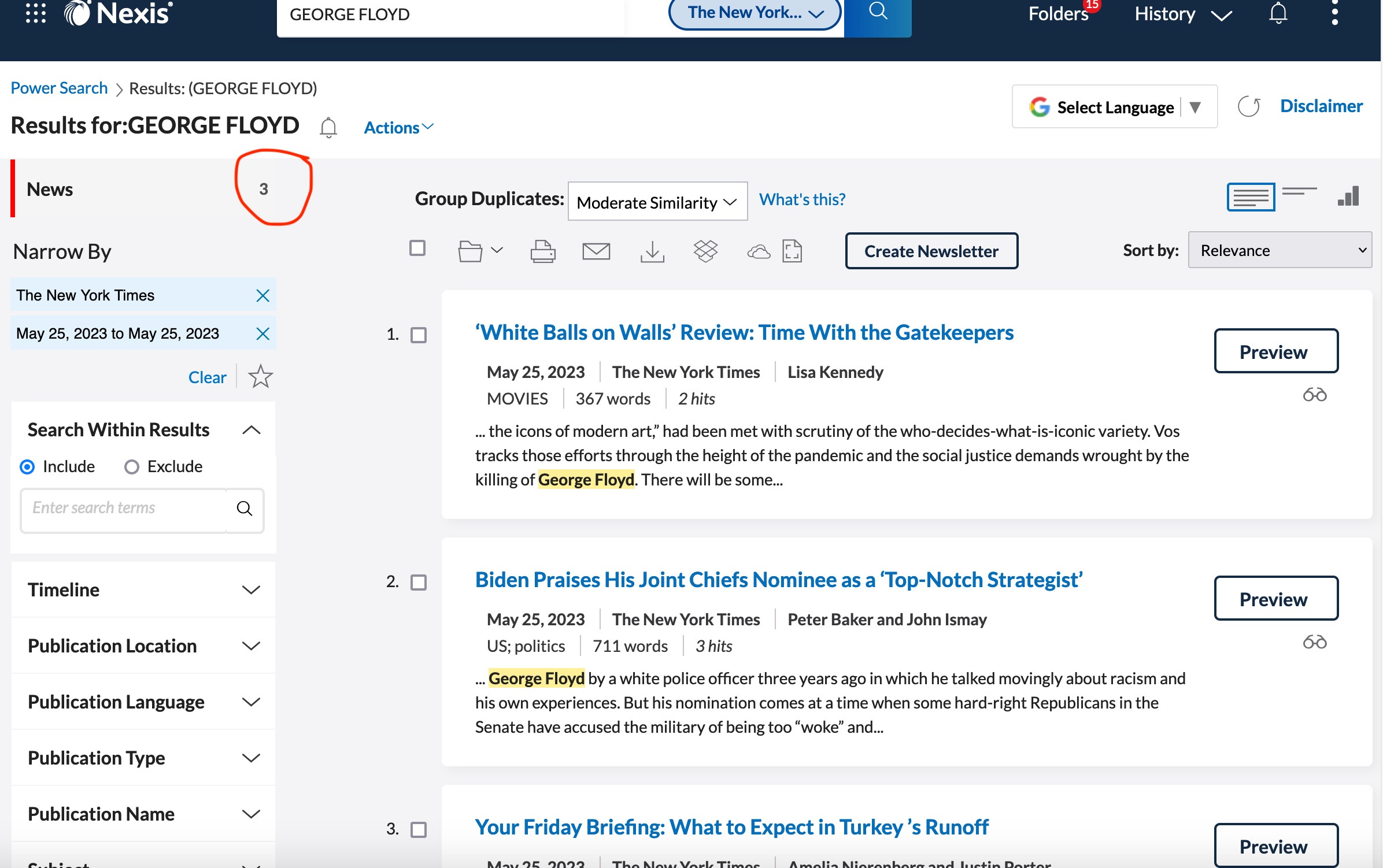
Task: Create alert with bell next to results title
Action: 328,127
